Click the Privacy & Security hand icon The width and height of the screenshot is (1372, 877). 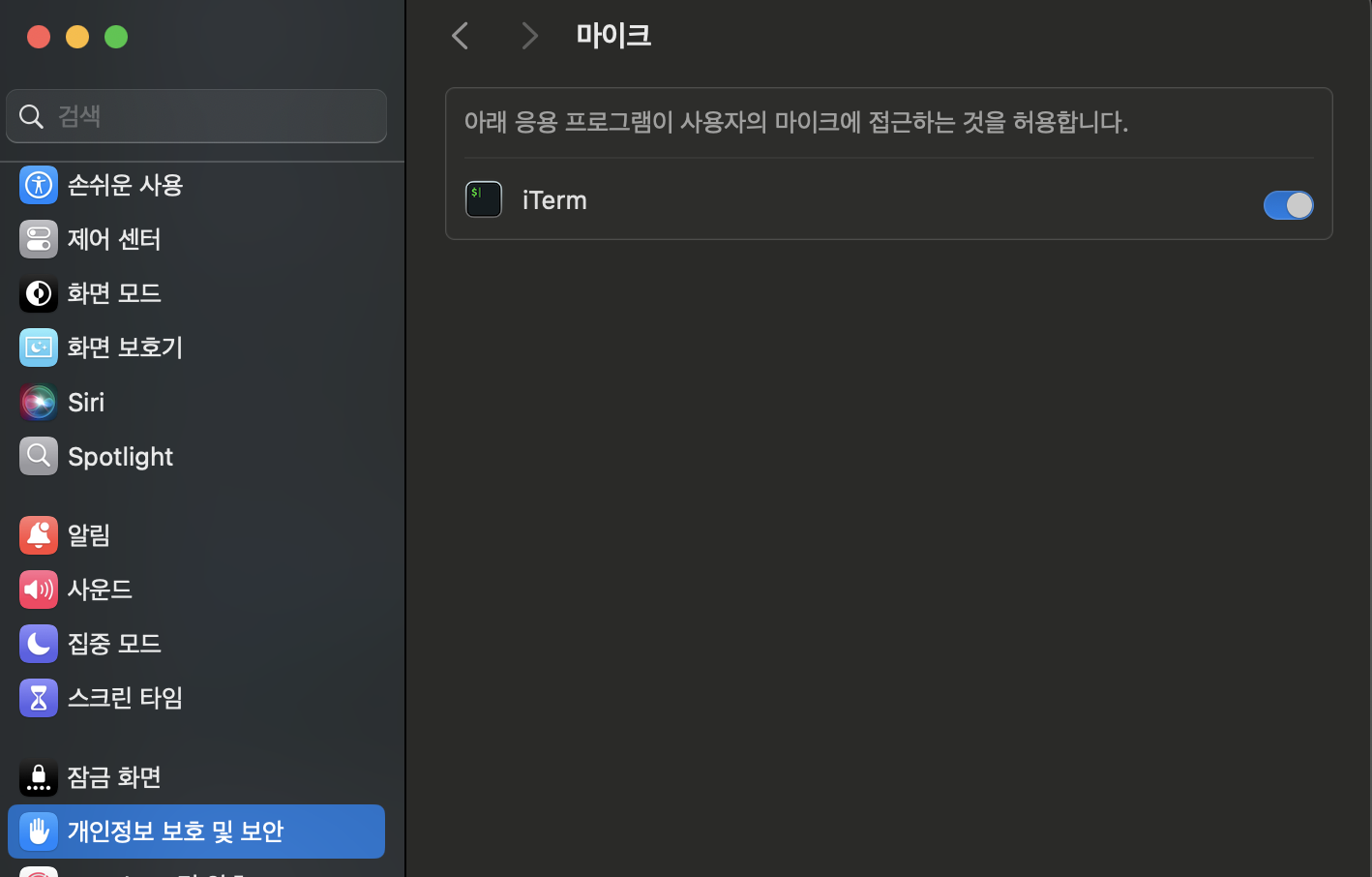[x=39, y=832]
